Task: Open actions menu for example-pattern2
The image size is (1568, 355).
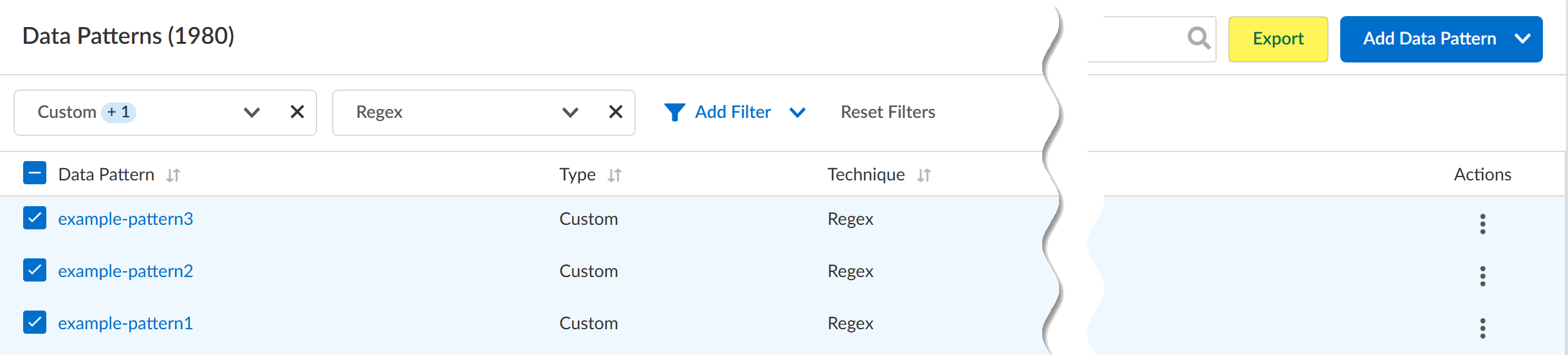Action: [1482, 276]
